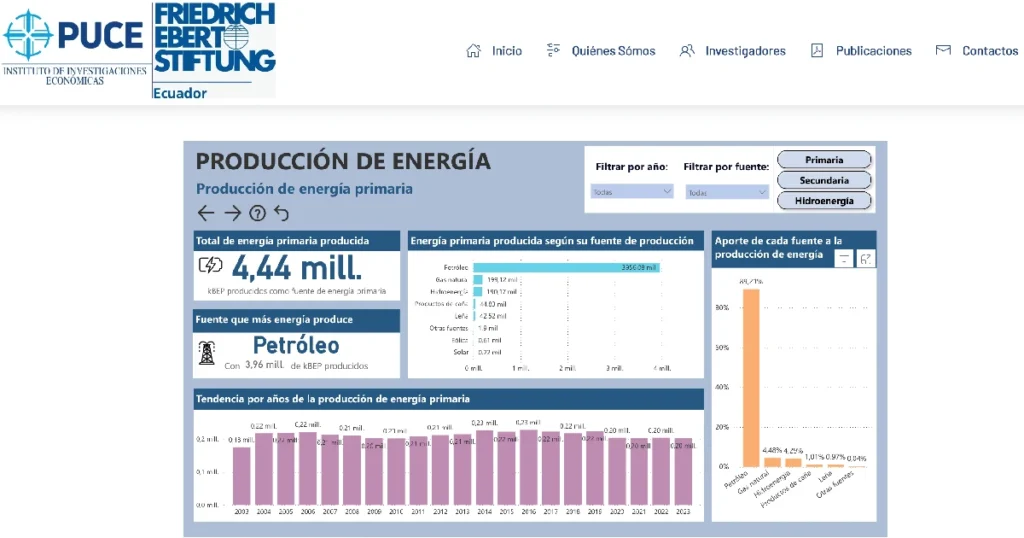
Task: Click the purple bar for year 2014
Action: click(485, 467)
